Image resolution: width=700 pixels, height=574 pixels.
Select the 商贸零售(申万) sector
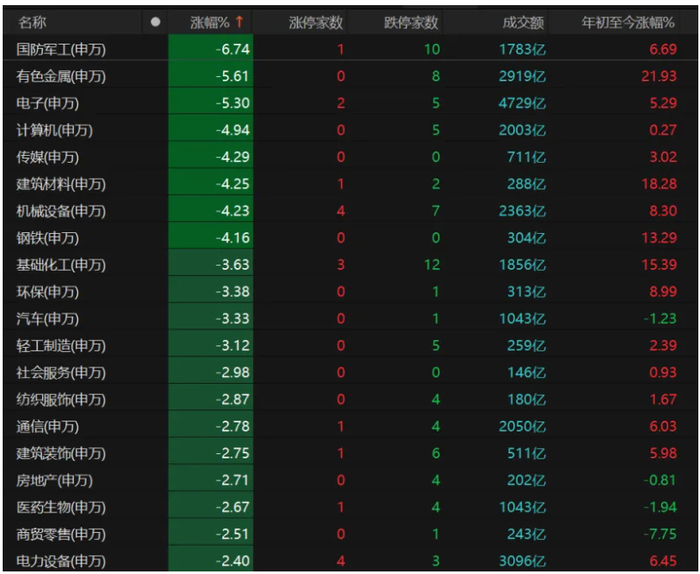click(x=61, y=534)
